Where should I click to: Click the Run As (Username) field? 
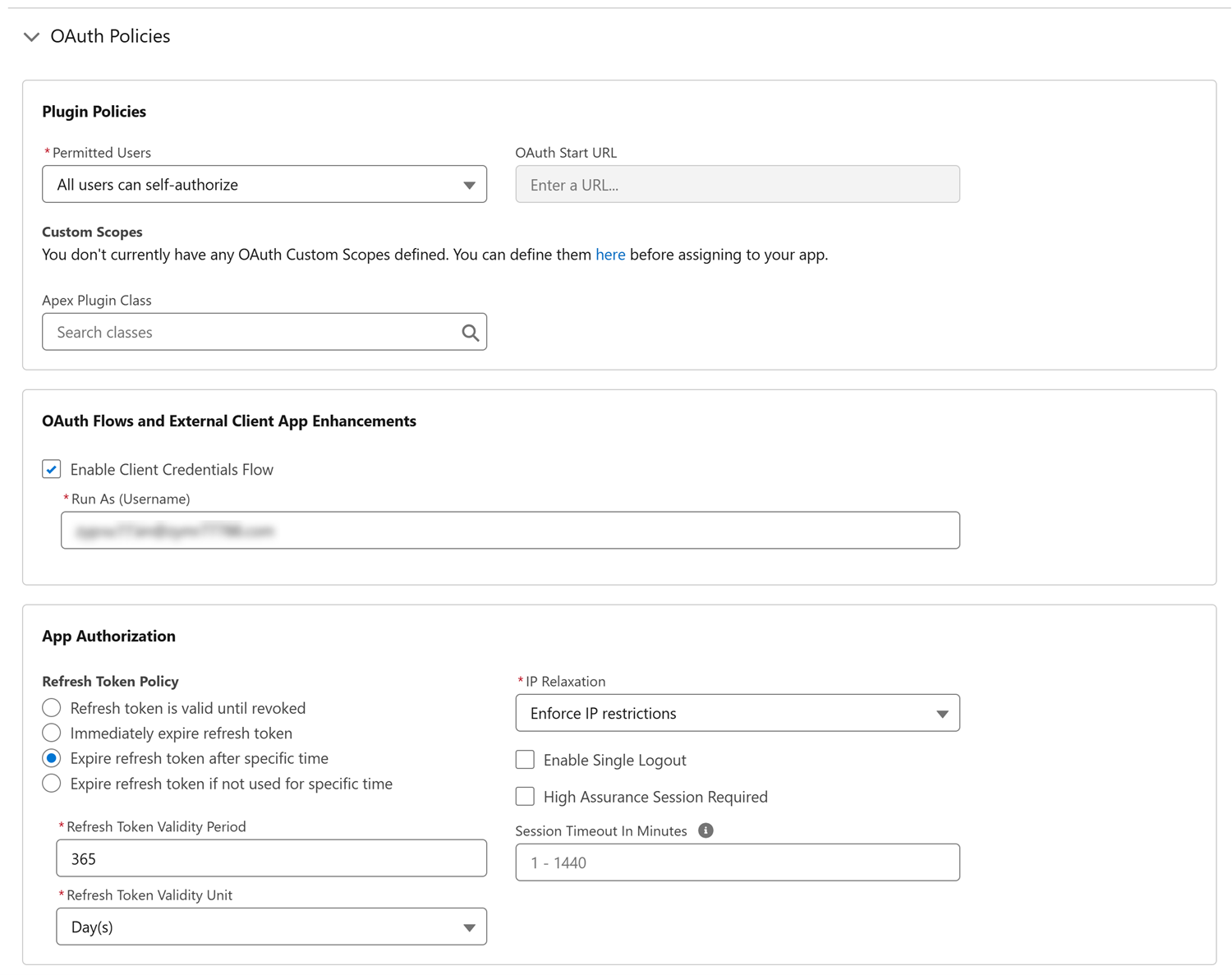(x=509, y=531)
